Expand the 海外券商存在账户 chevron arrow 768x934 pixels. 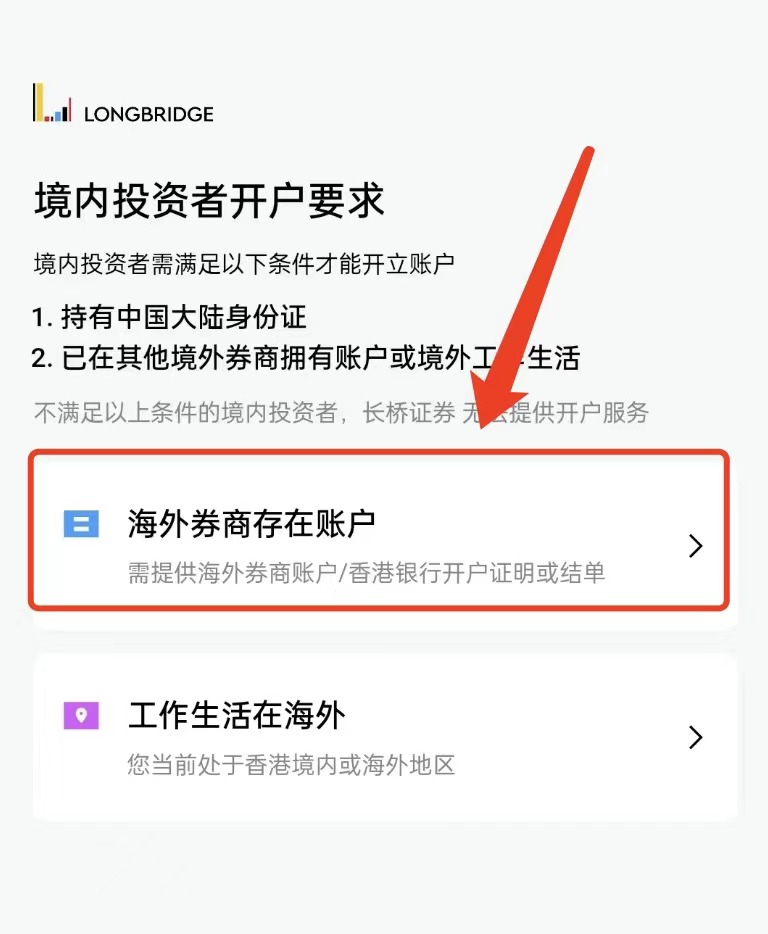(695, 546)
